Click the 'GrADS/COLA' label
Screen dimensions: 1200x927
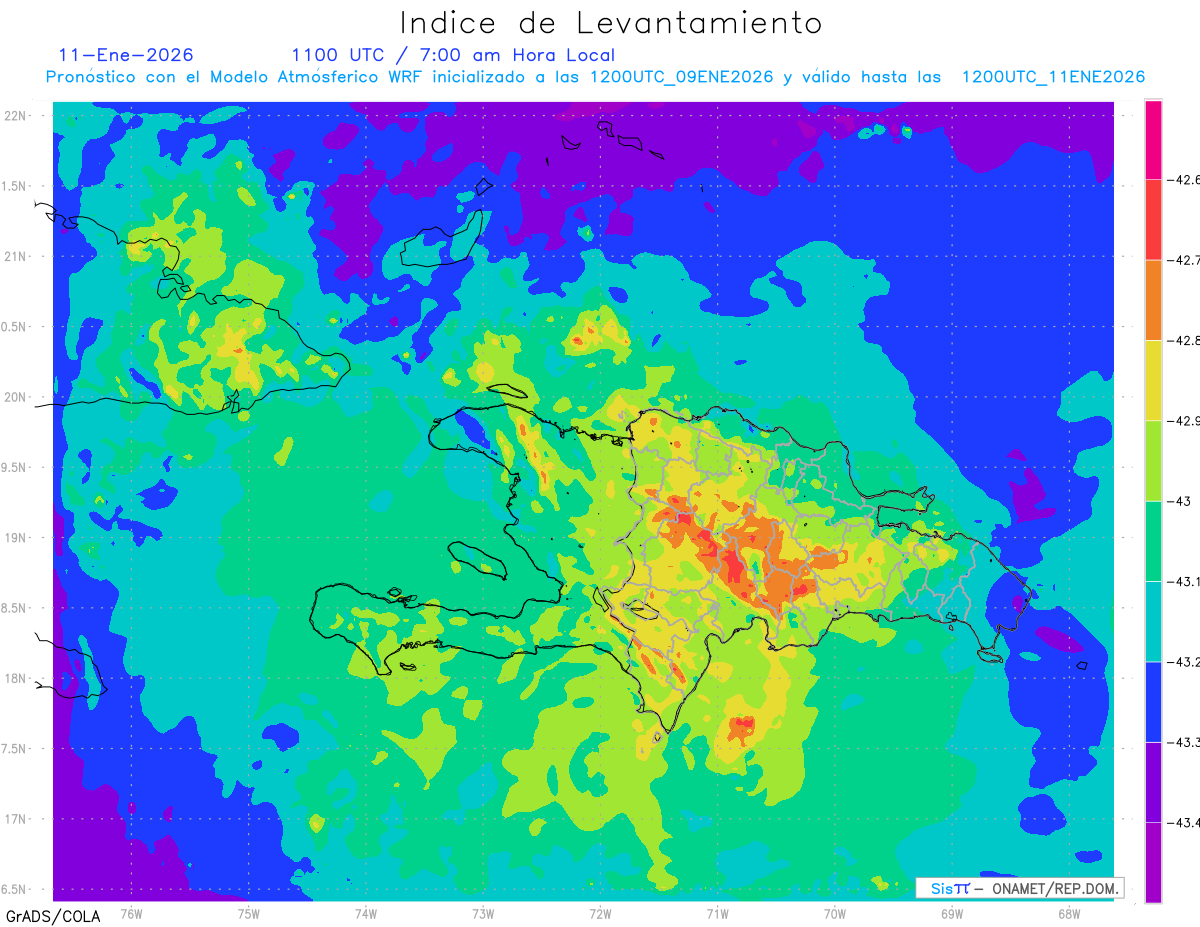point(53,916)
